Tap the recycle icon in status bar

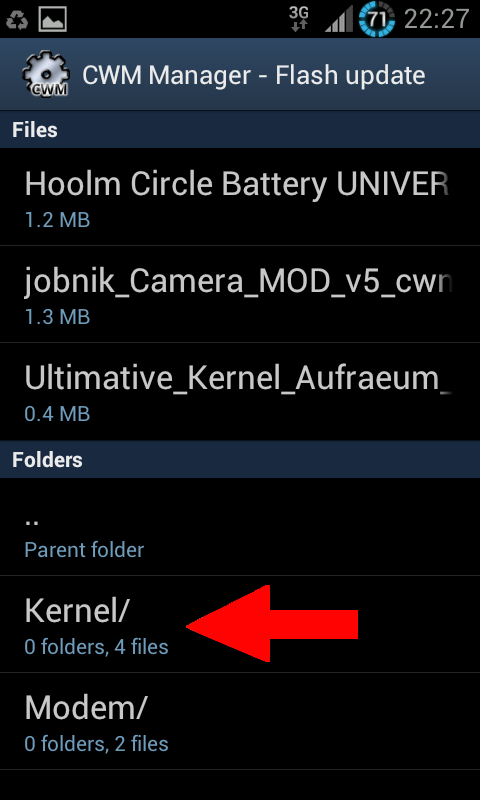coord(17,19)
